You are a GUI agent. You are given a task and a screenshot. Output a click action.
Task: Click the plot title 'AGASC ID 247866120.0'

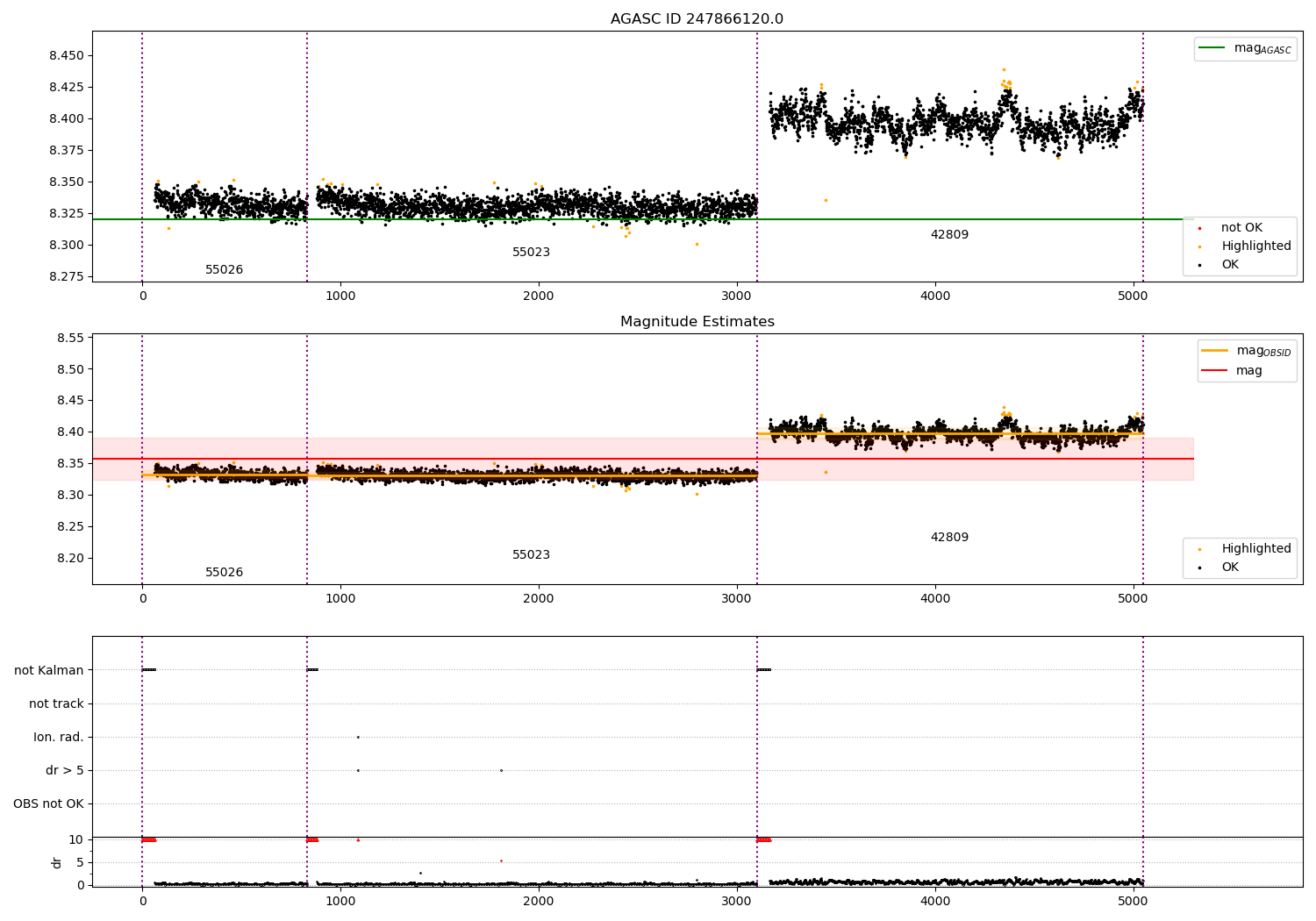tap(697, 19)
